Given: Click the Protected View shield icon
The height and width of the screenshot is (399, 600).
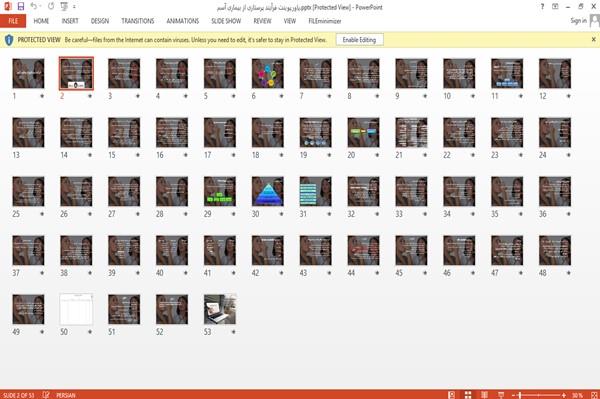Looking at the screenshot, I should point(9,40).
